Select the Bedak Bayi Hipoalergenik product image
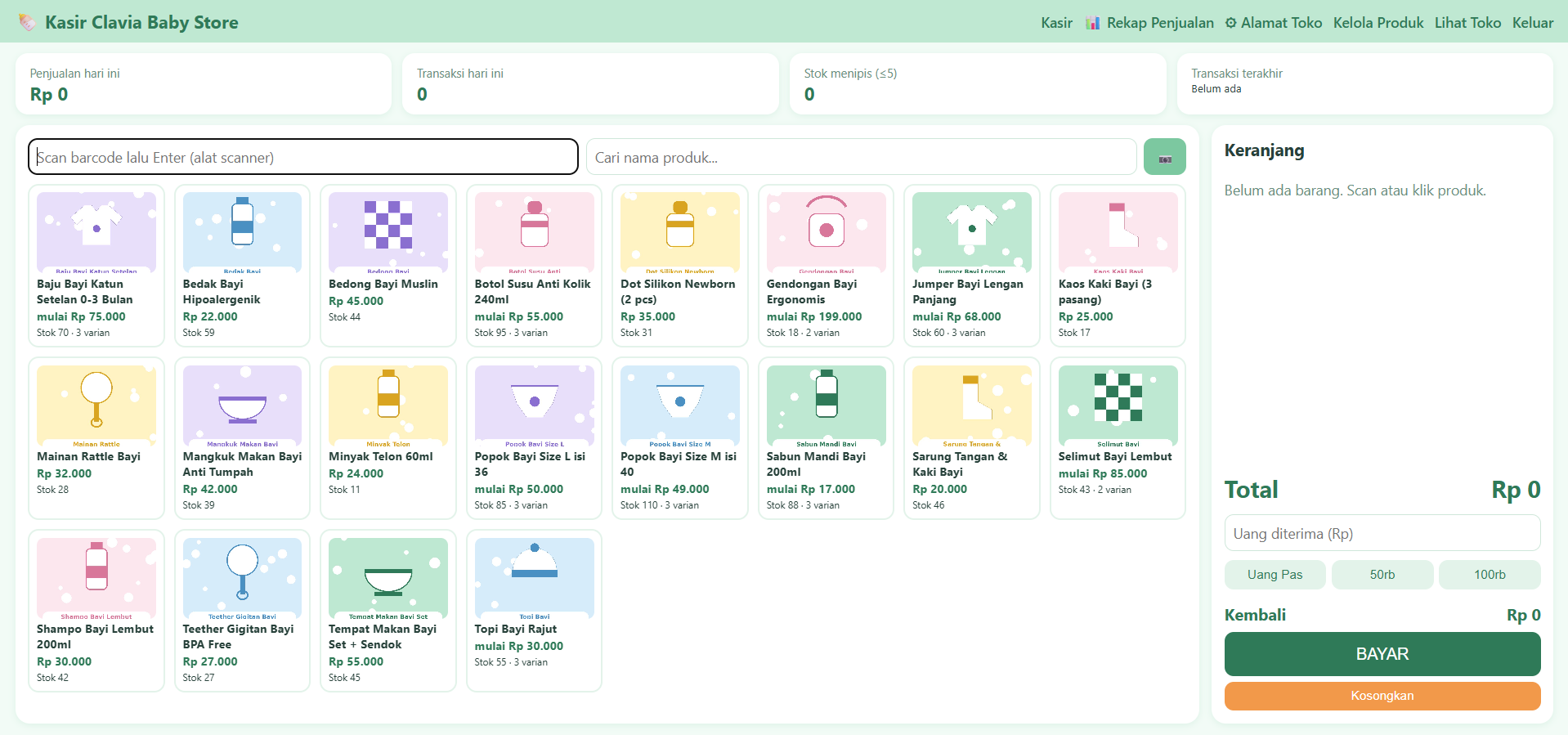Viewport: 1568px width, 735px height. 242,232
